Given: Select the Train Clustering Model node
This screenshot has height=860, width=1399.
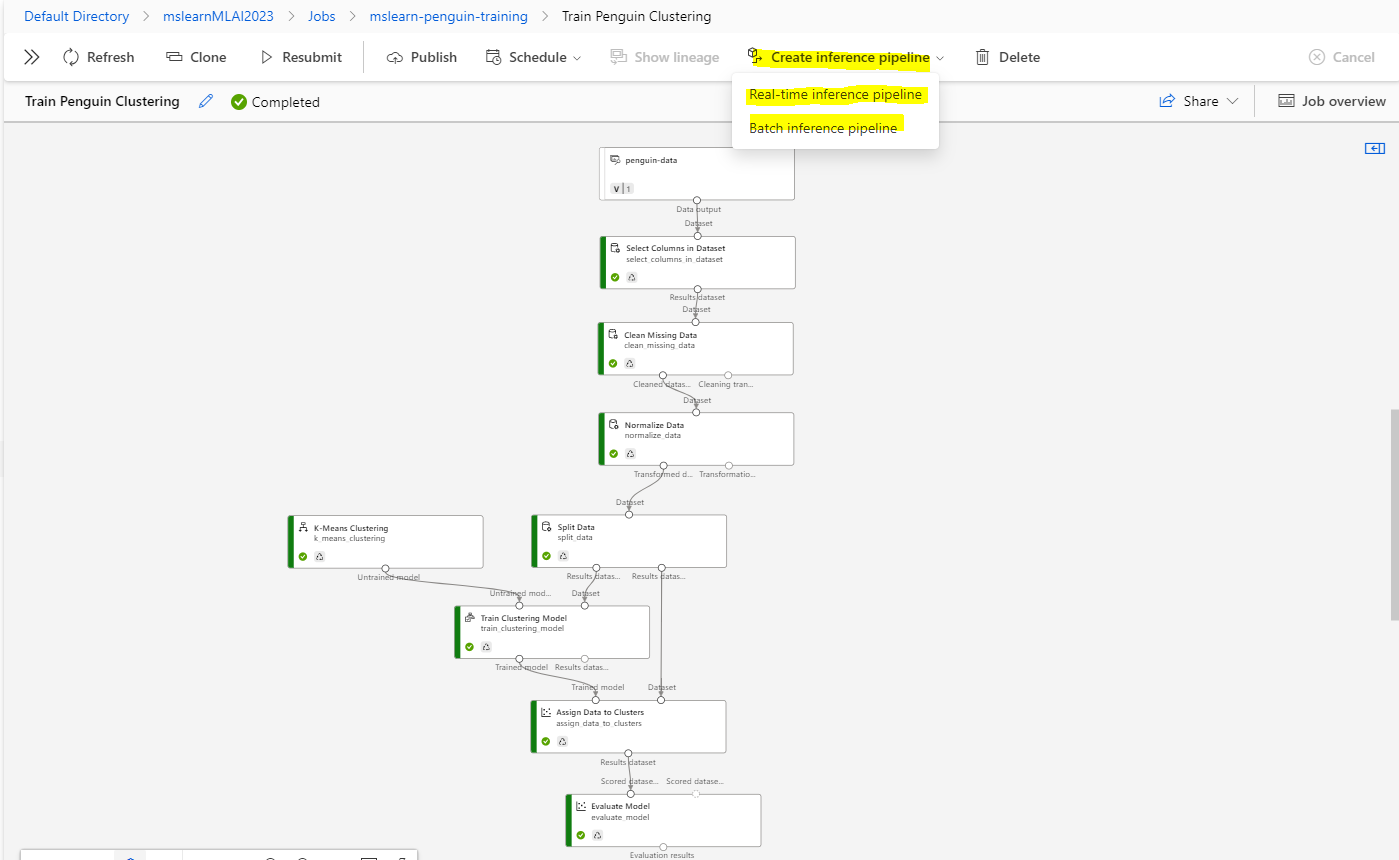Looking at the screenshot, I should click(552, 632).
